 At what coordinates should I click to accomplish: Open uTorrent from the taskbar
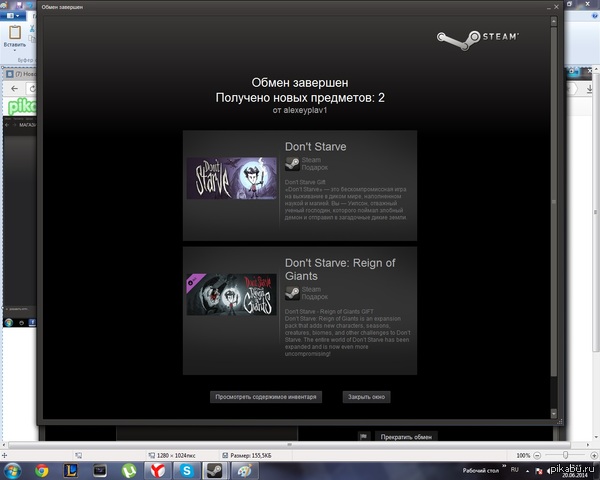[129, 470]
